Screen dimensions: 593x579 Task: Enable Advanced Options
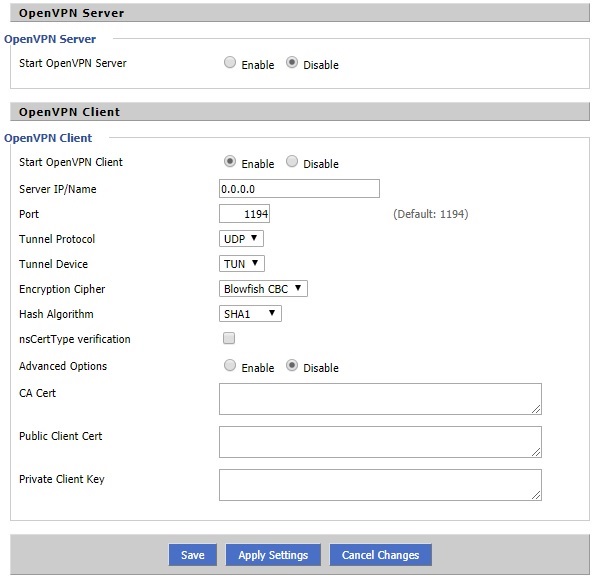pos(230,365)
